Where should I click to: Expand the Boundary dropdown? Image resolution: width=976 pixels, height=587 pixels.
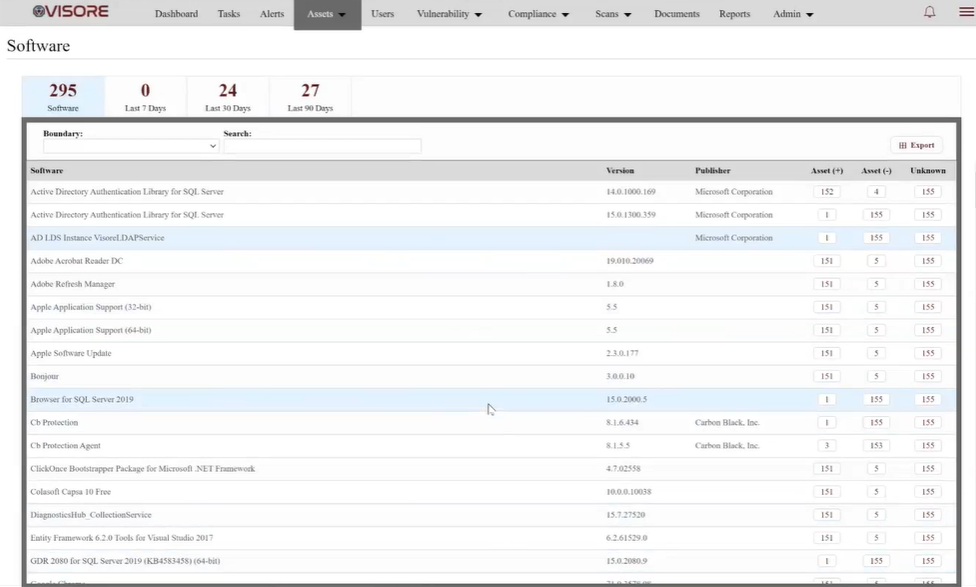coord(130,146)
